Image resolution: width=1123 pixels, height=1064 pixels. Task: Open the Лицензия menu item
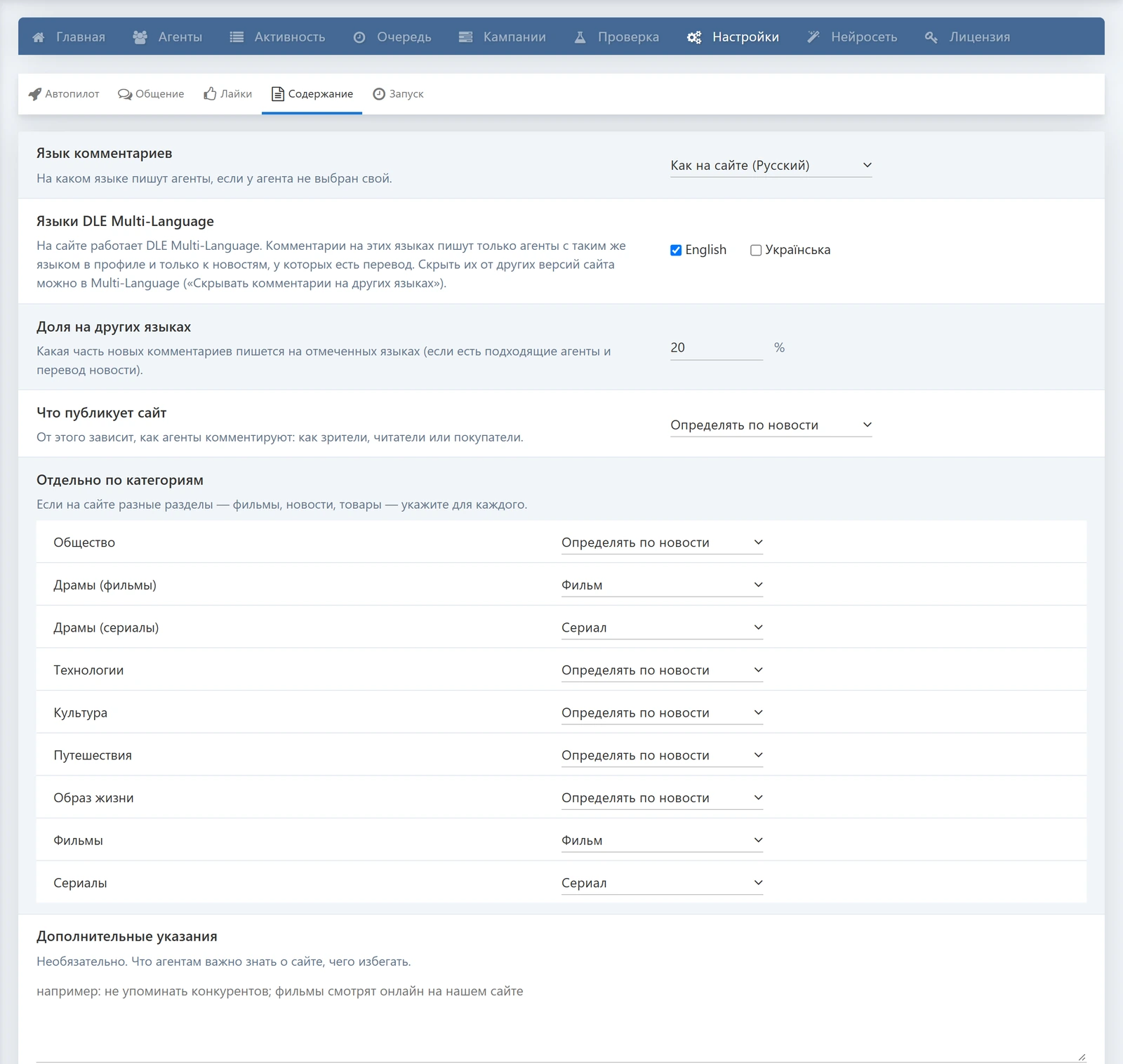[x=967, y=37]
